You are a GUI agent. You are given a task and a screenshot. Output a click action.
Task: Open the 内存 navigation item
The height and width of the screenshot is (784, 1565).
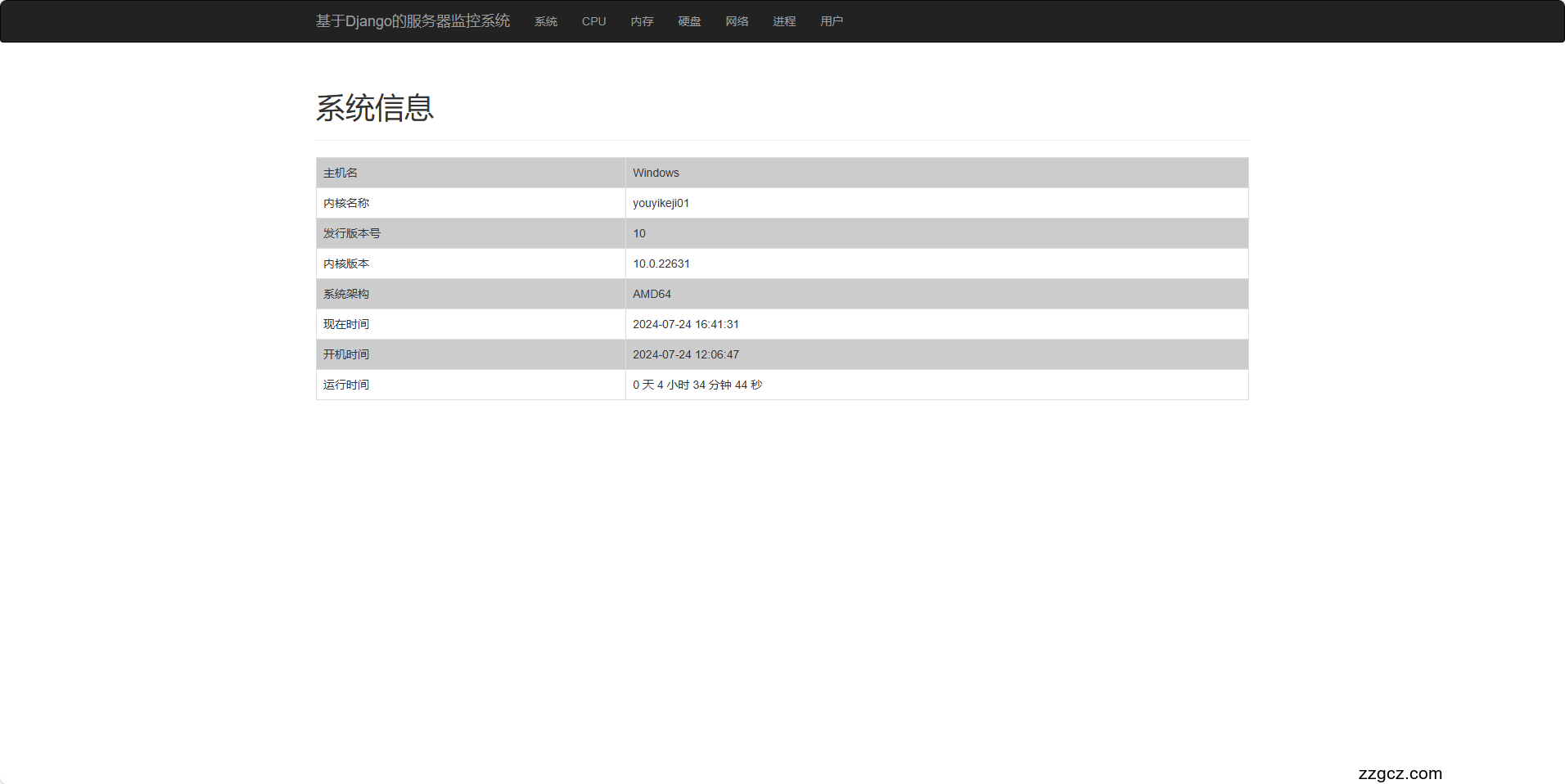tap(642, 21)
